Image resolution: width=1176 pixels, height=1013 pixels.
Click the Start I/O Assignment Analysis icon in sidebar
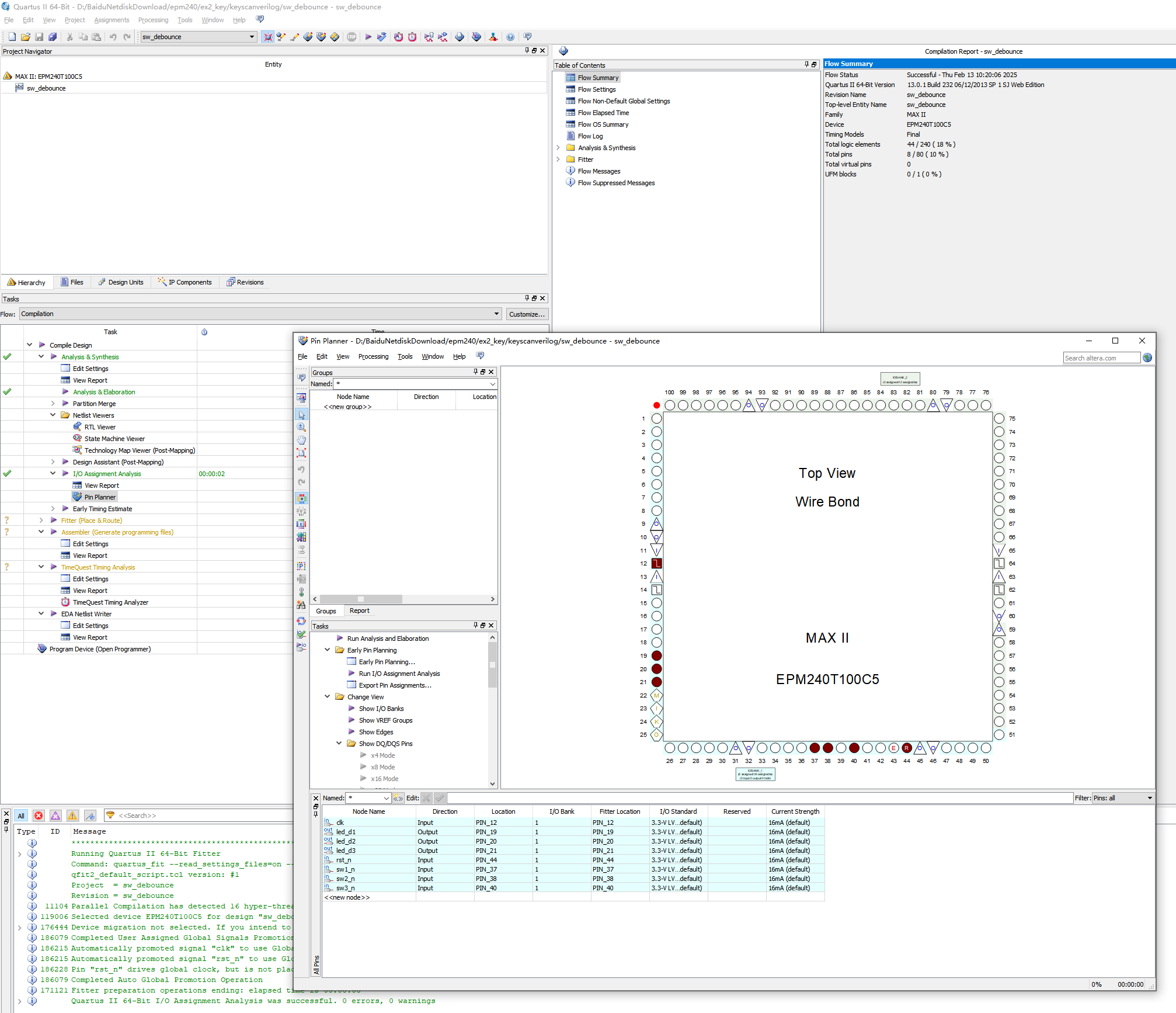301,647
